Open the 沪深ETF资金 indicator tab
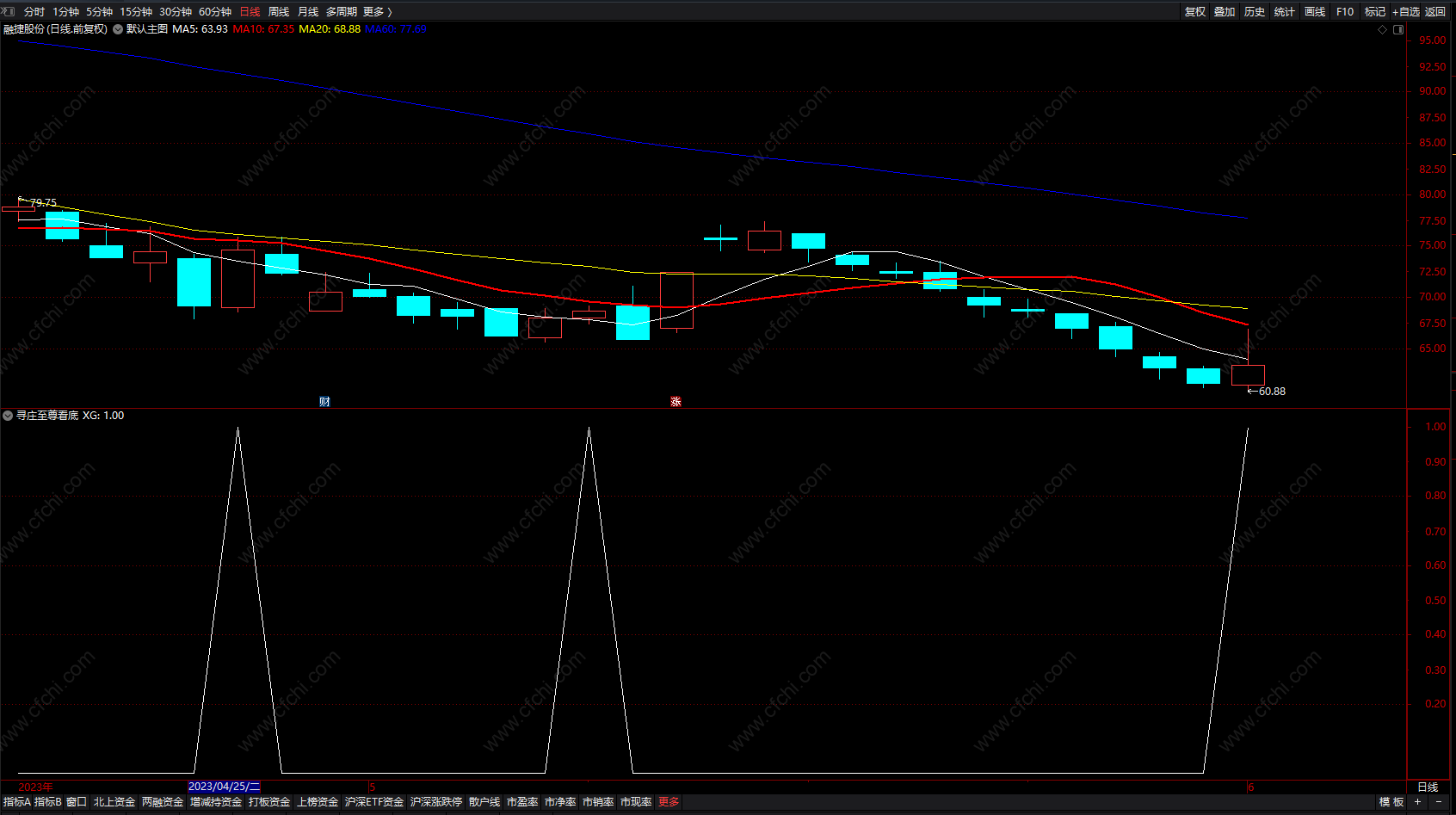The image size is (1456, 815). 374,802
